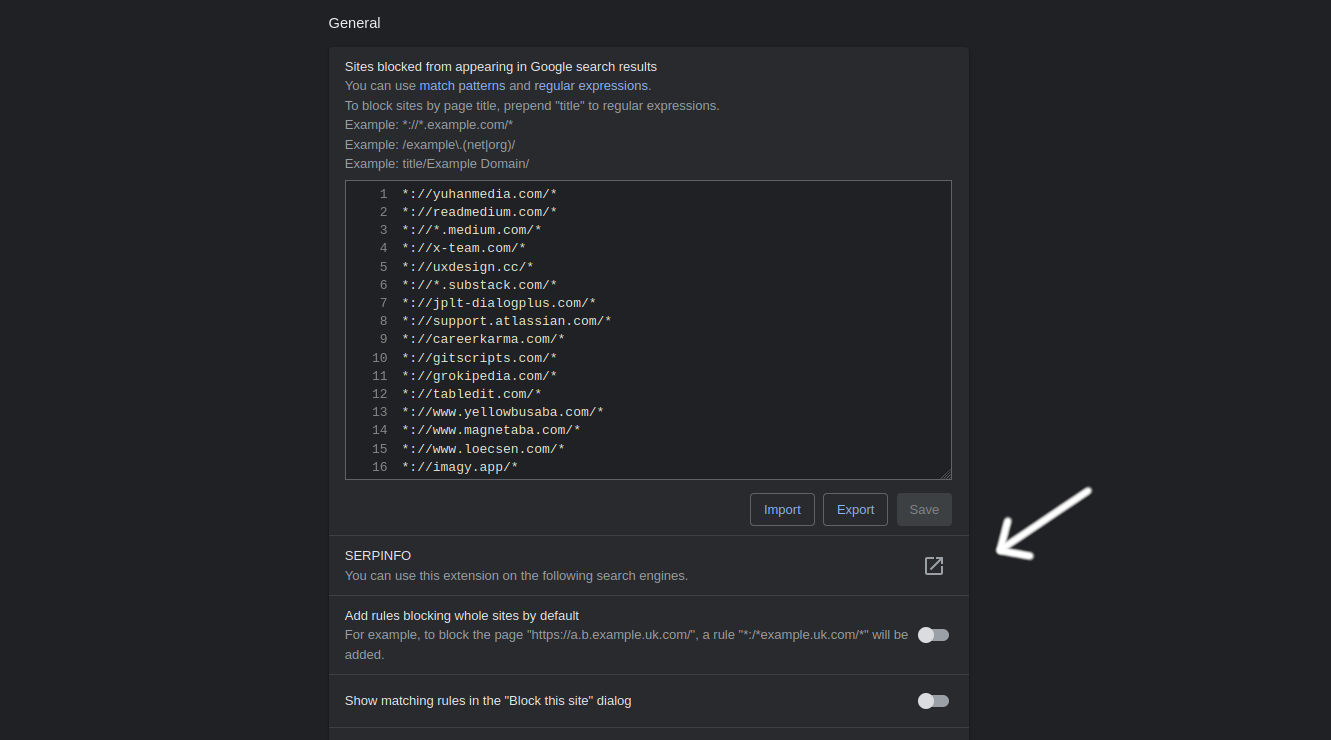Enable "Add rules blocking whole sites by default"
Image resolution: width=1331 pixels, height=740 pixels.
pos(933,635)
